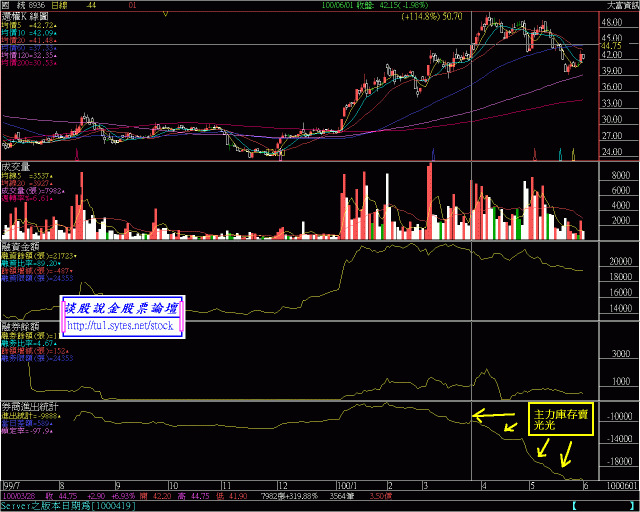Select 餘額增減(張)=152 in short panel
The height and width of the screenshot is (512, 640).
click(35, 351)
